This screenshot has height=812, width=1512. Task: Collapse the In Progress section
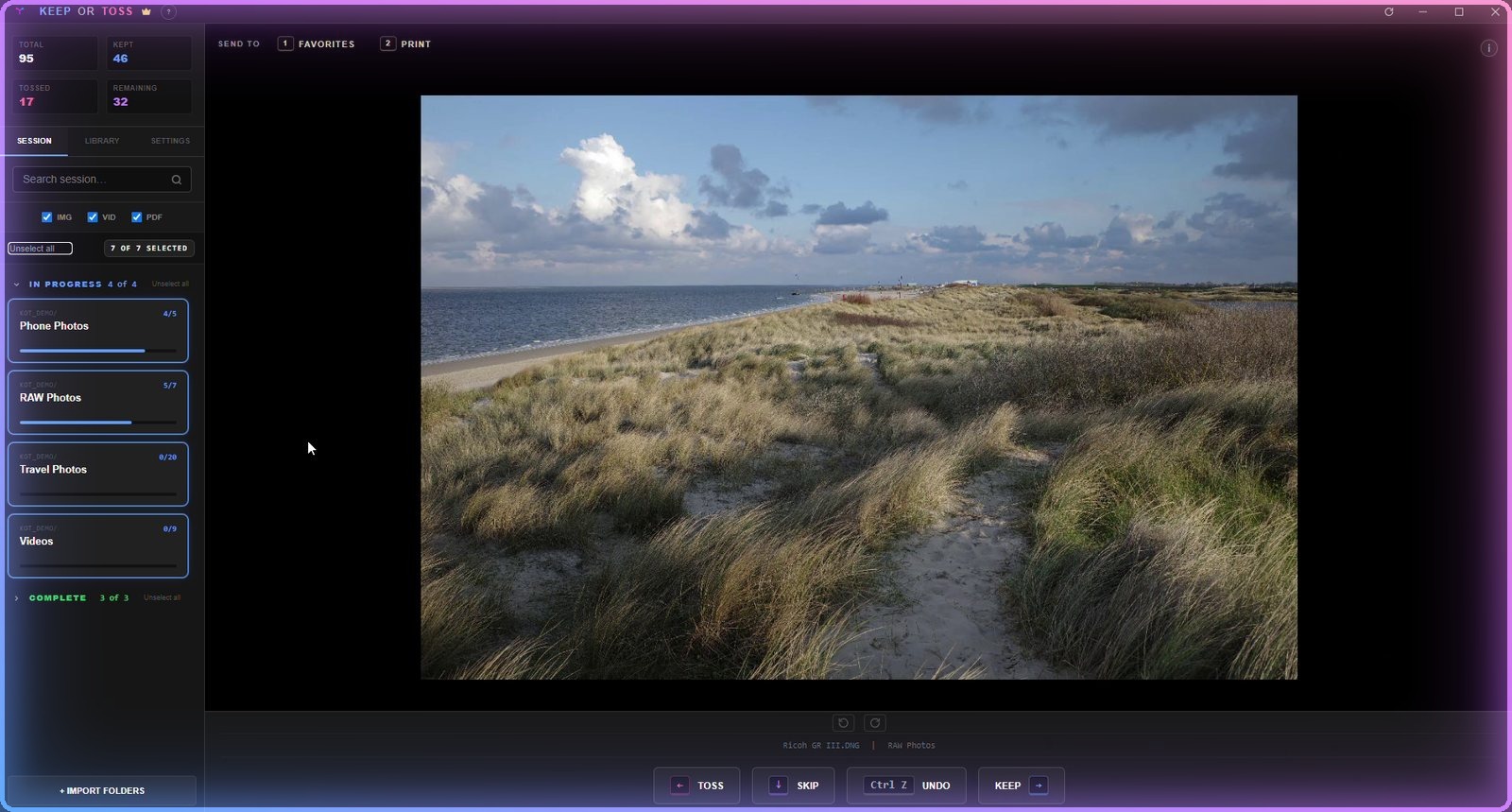[16, 285]
